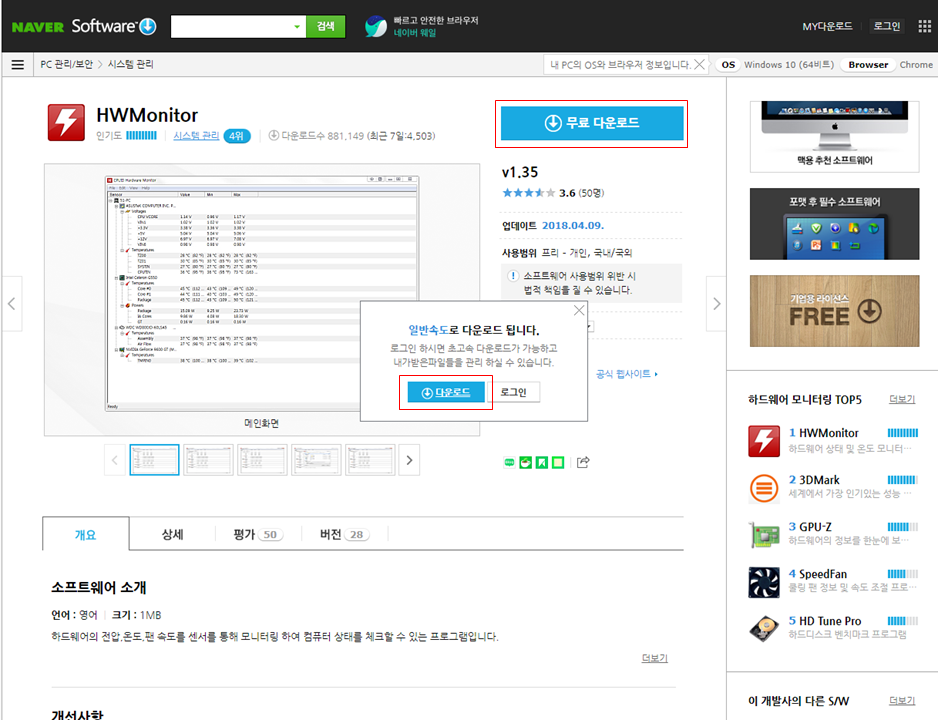Click the 3DMark orange icon
This screenshot has height=720, width=938.
764,488
